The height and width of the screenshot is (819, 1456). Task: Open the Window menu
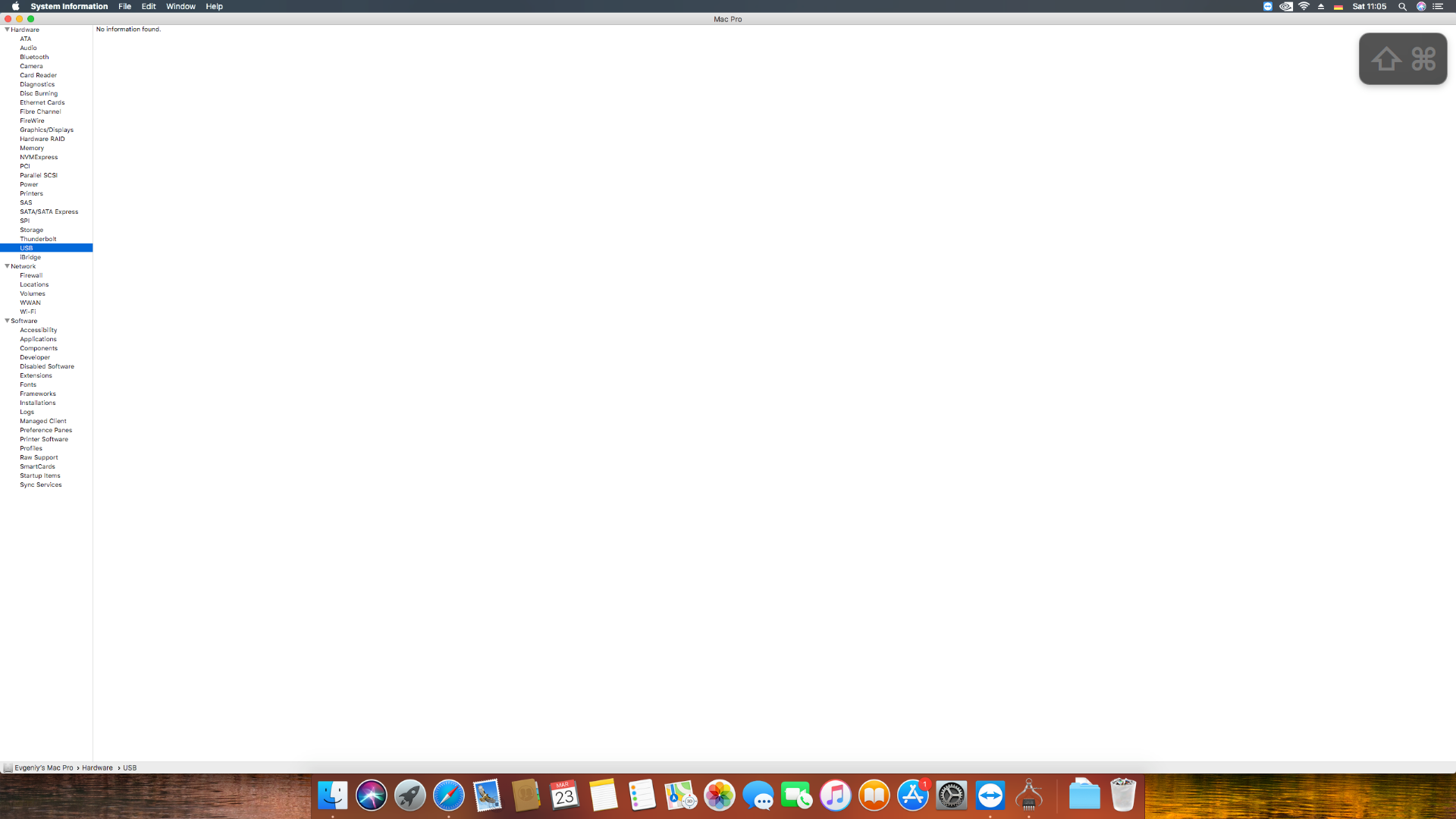coord(180,6)
